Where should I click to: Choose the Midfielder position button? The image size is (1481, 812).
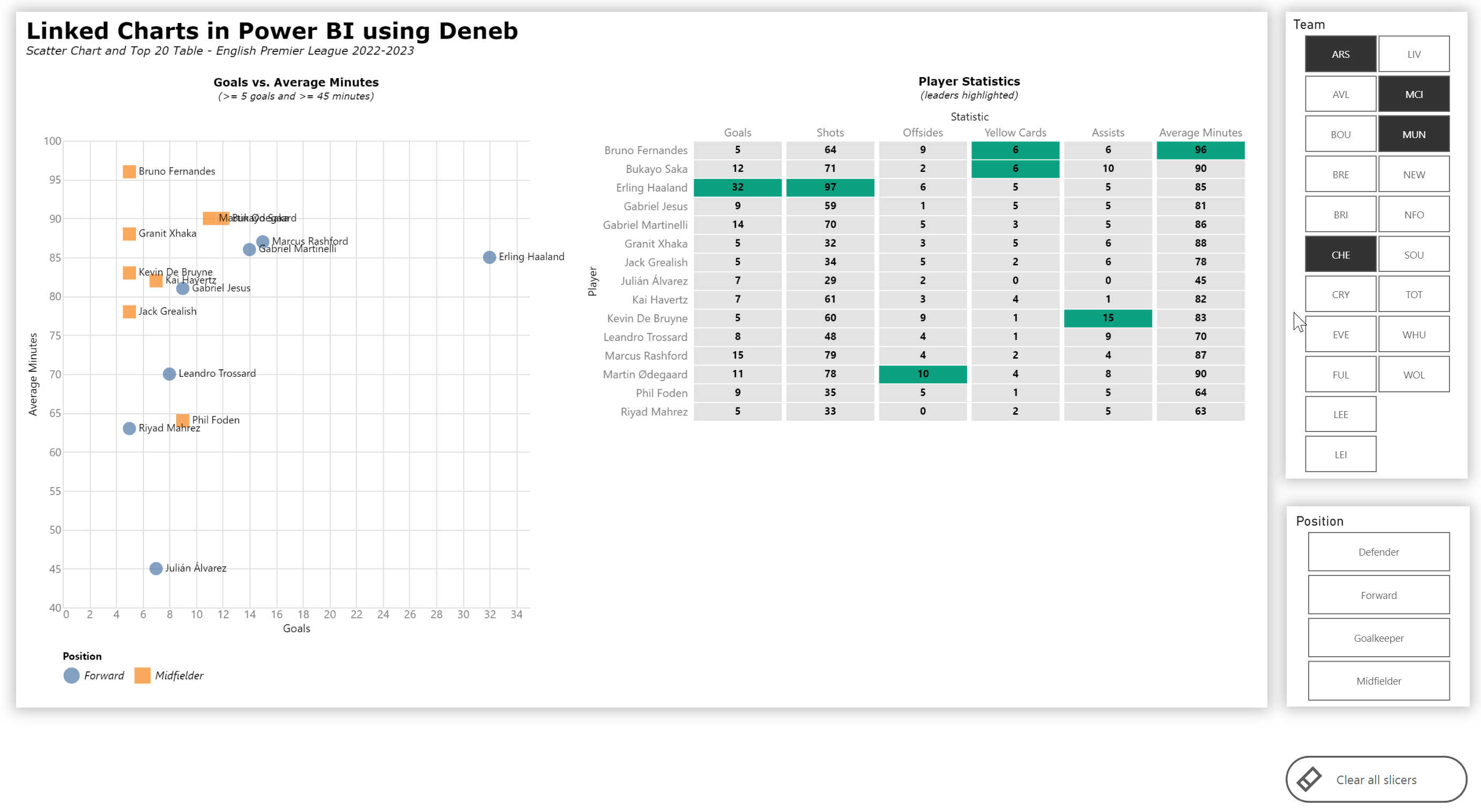coord(1378,681)
